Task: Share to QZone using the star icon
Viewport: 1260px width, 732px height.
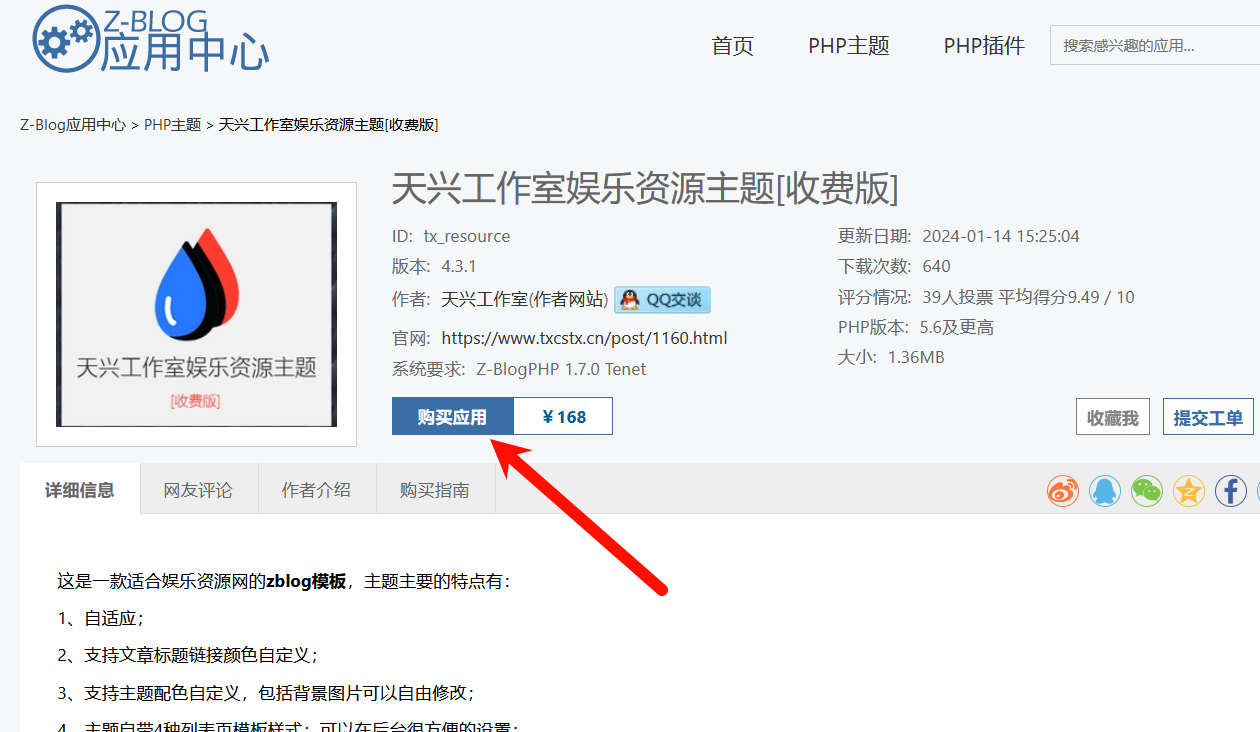Action: (1188, 490)
